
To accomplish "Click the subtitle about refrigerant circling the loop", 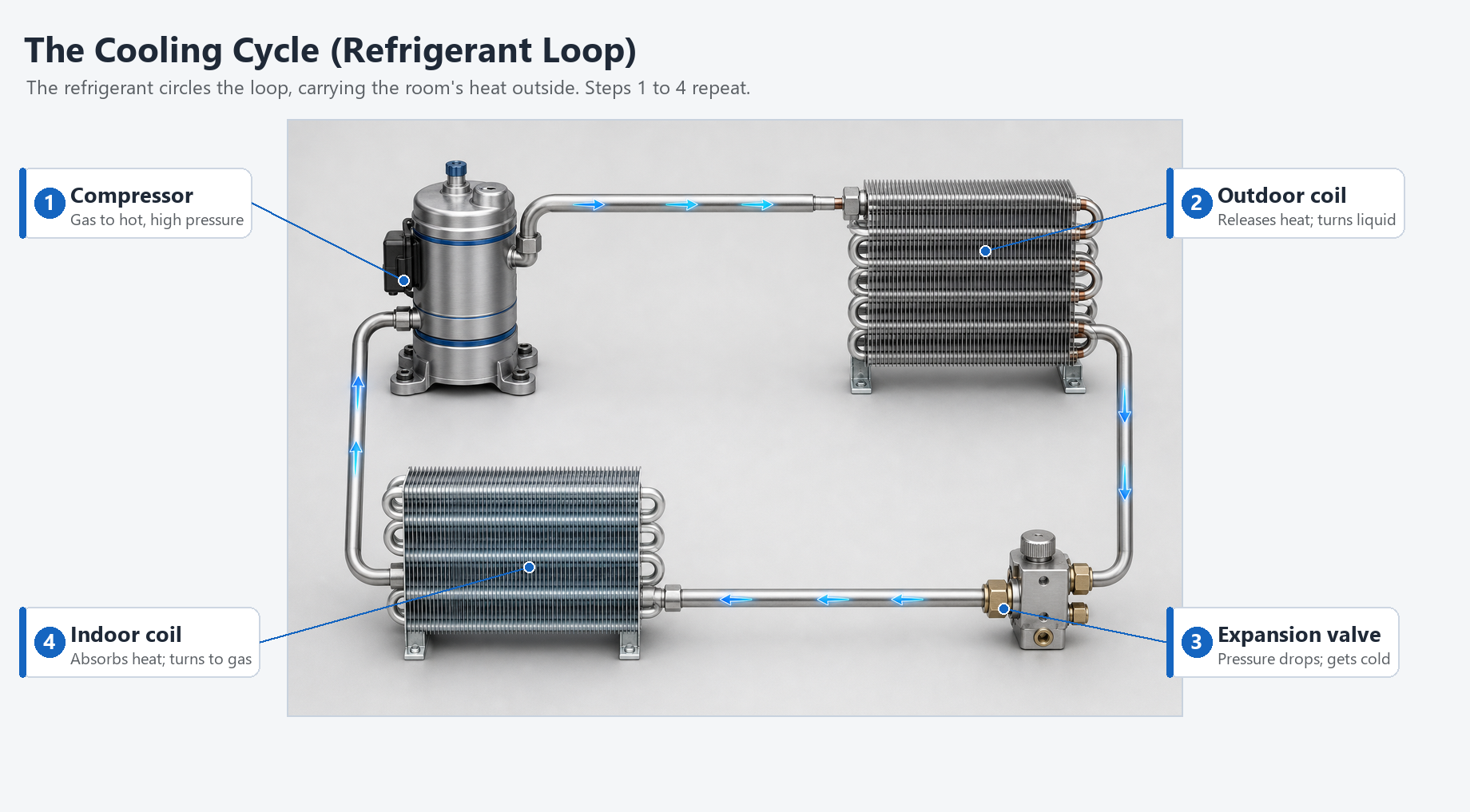I will click(388, 88).
